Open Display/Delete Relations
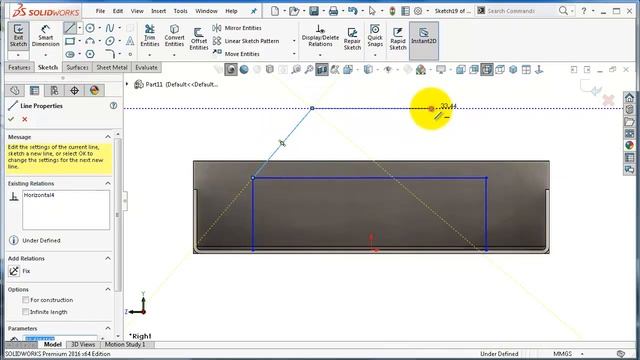Screen dimensions: 640x360 click(x=320, y=36)
